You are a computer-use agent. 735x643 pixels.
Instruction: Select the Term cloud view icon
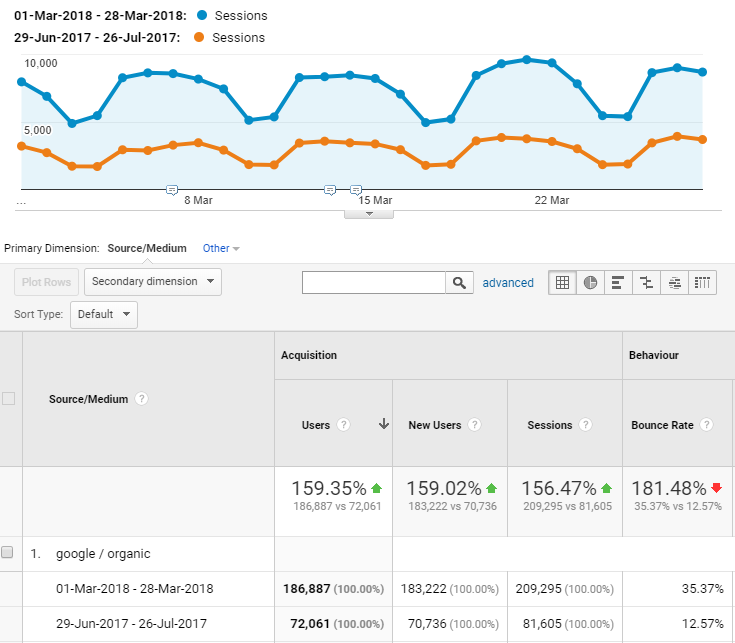(675, 283)
